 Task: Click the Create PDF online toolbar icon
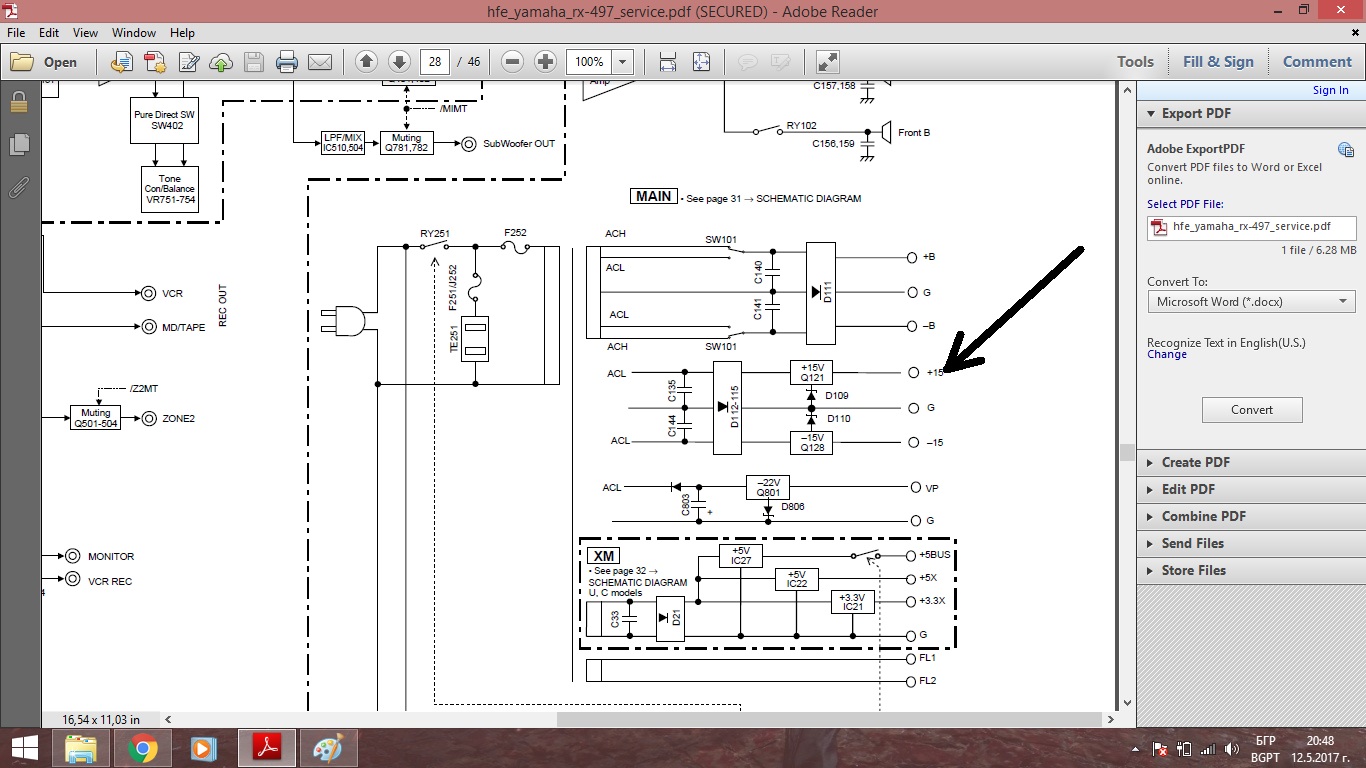click(x=155, y=62)
